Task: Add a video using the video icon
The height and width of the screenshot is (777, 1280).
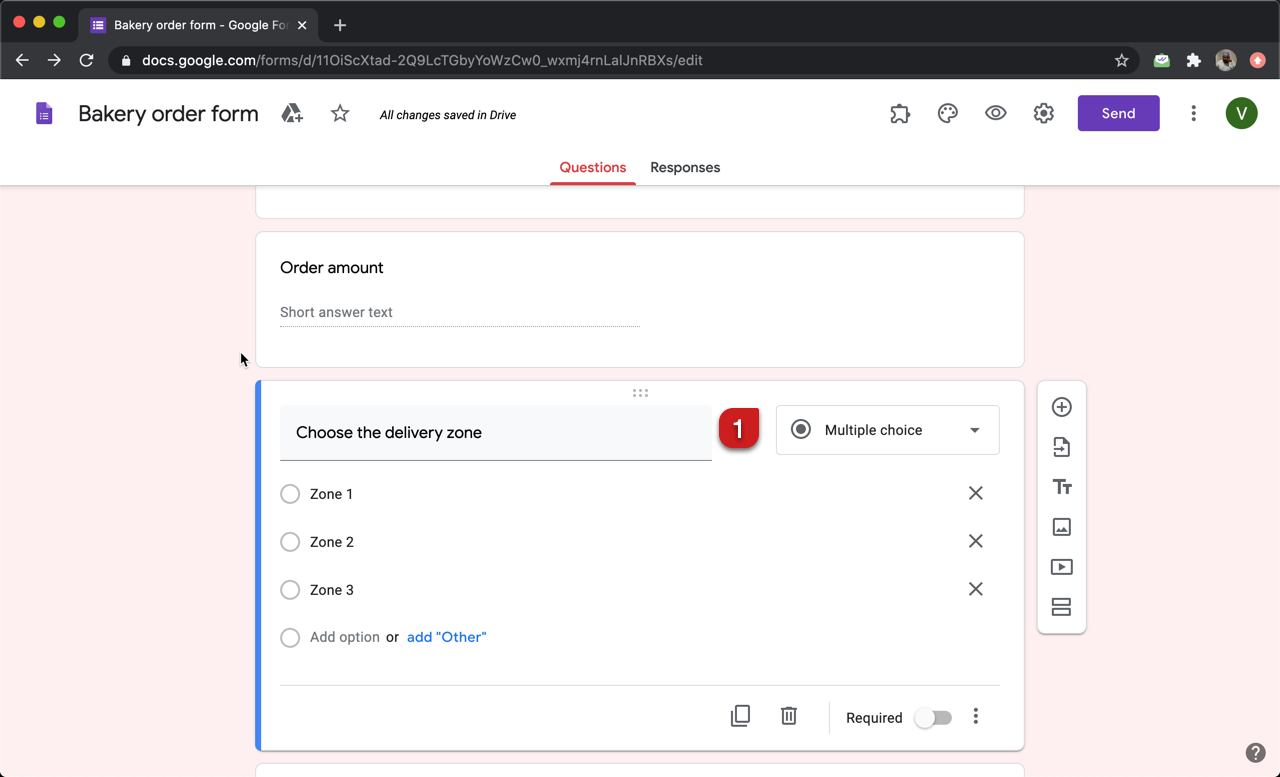Action: click(x=1061, y=567)
